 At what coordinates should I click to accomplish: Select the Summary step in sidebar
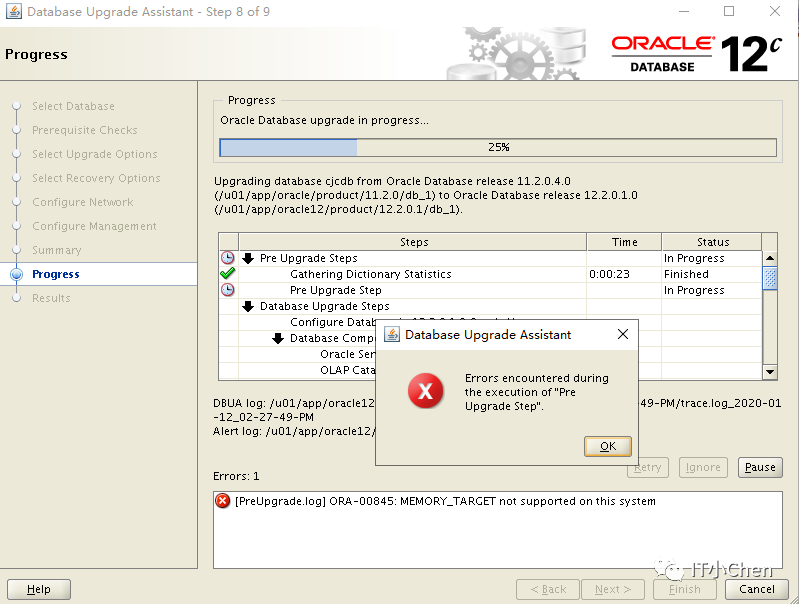(57, 250)
